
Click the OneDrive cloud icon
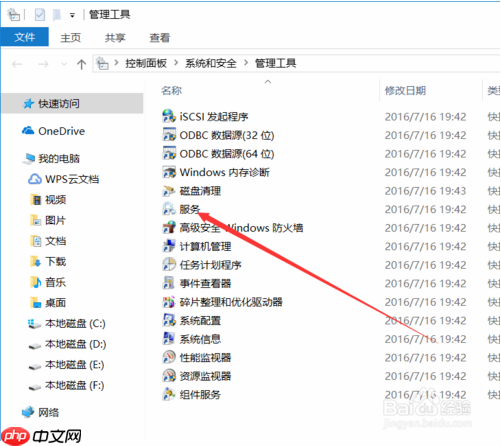tap(28, 131)
